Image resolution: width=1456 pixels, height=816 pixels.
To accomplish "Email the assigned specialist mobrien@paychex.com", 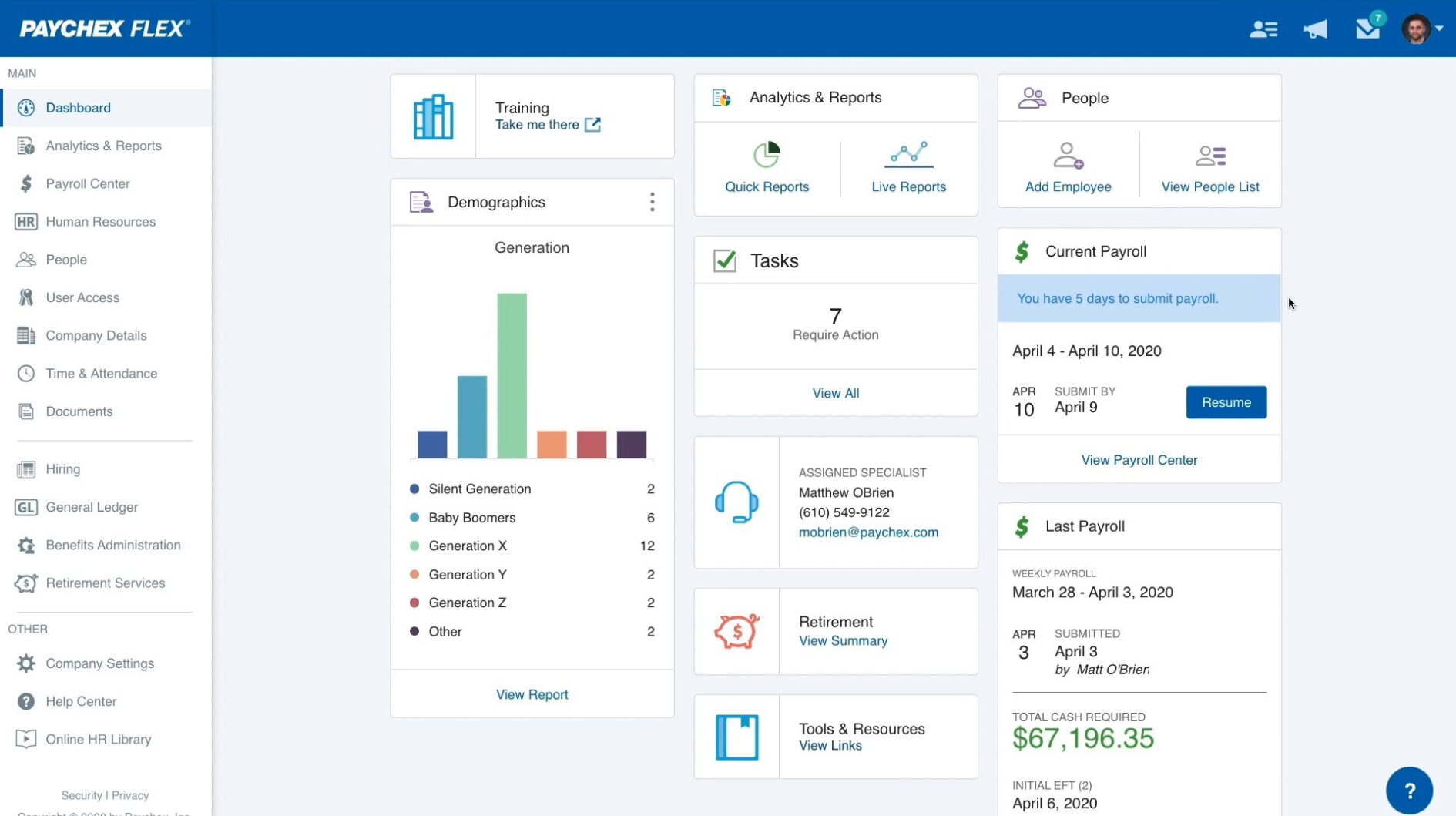I will (868, 532).
